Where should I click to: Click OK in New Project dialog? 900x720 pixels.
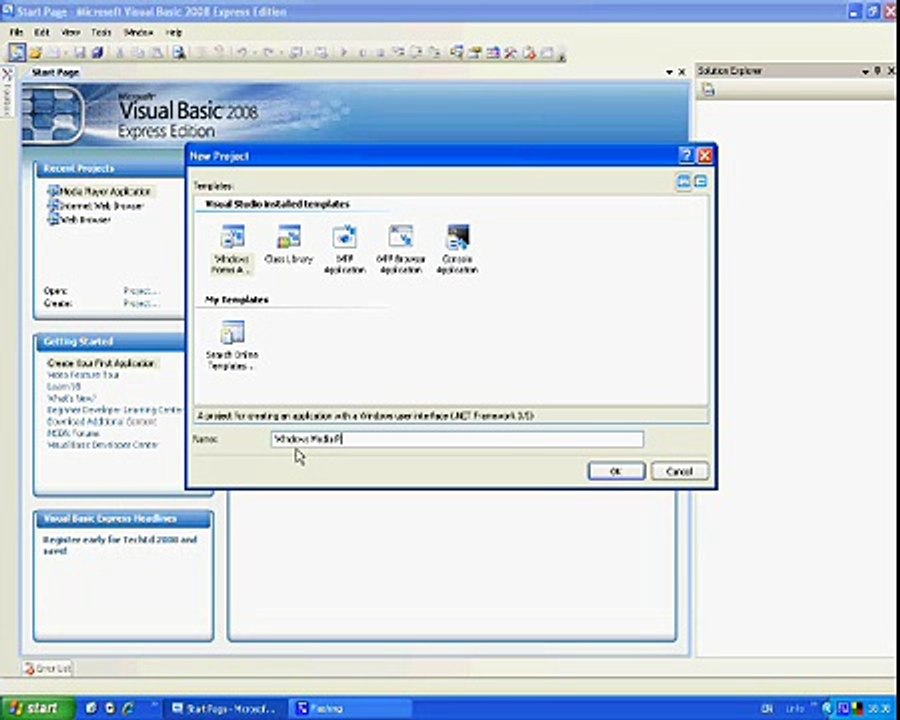pos(616,471)
